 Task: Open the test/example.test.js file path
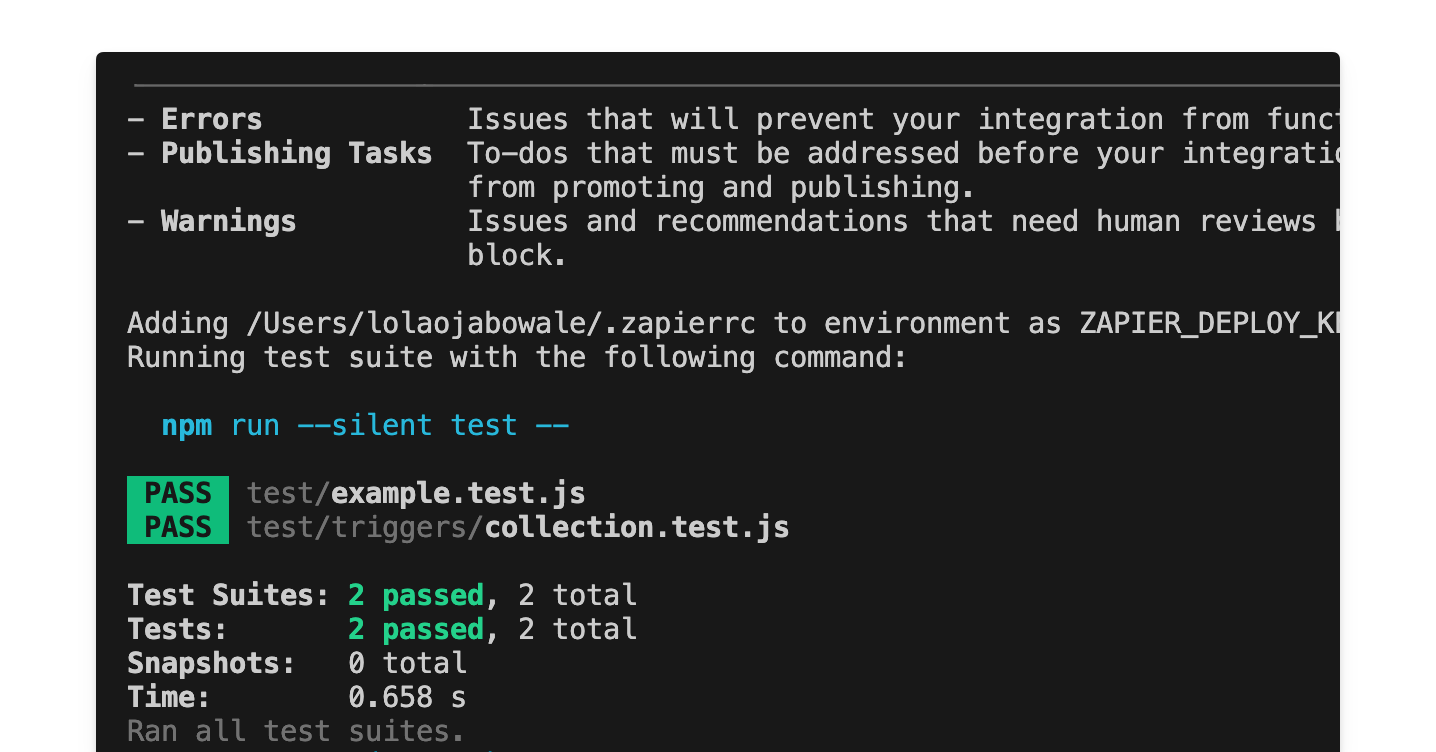tap(416, 493)
